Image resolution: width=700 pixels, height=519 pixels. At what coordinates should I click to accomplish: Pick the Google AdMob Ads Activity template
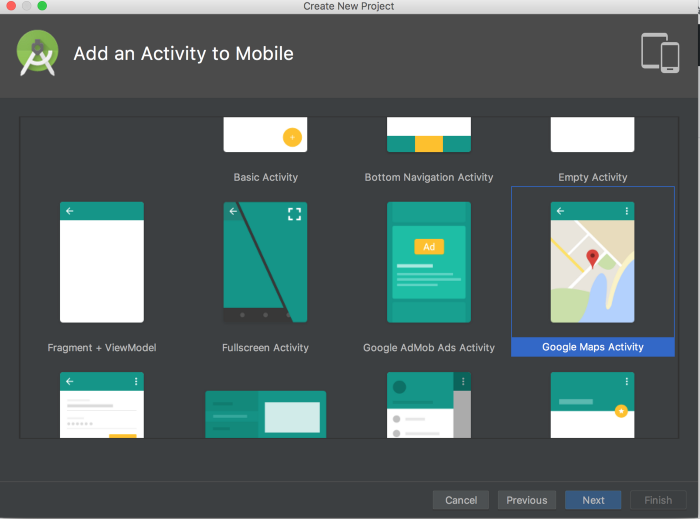428,262
